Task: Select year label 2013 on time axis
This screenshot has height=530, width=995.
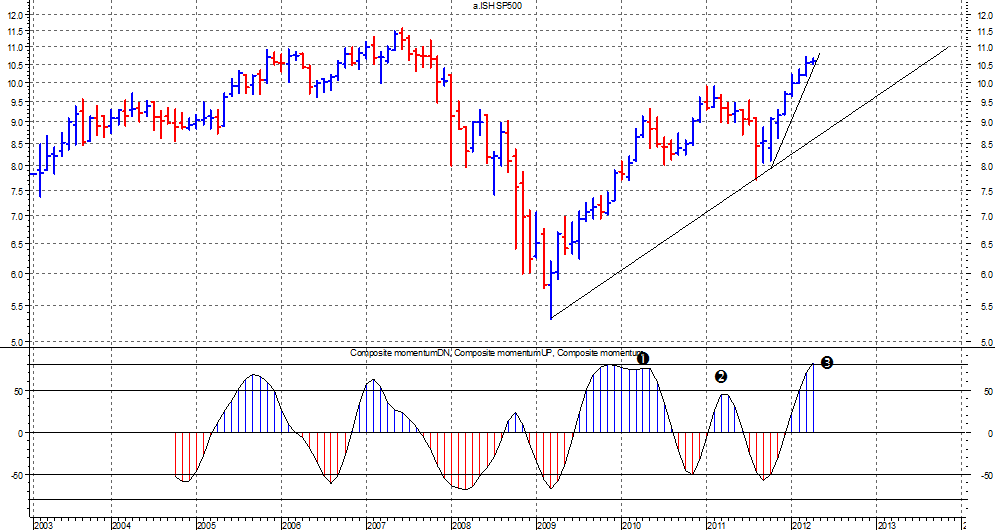Action: (x=886, y=525)
